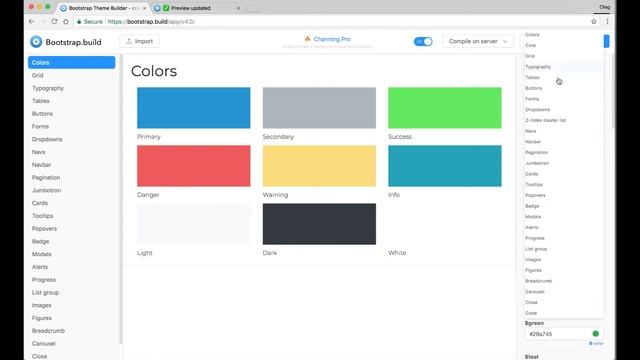Close the Preview updated tab

pyautogui.click(x=238, y=8)
